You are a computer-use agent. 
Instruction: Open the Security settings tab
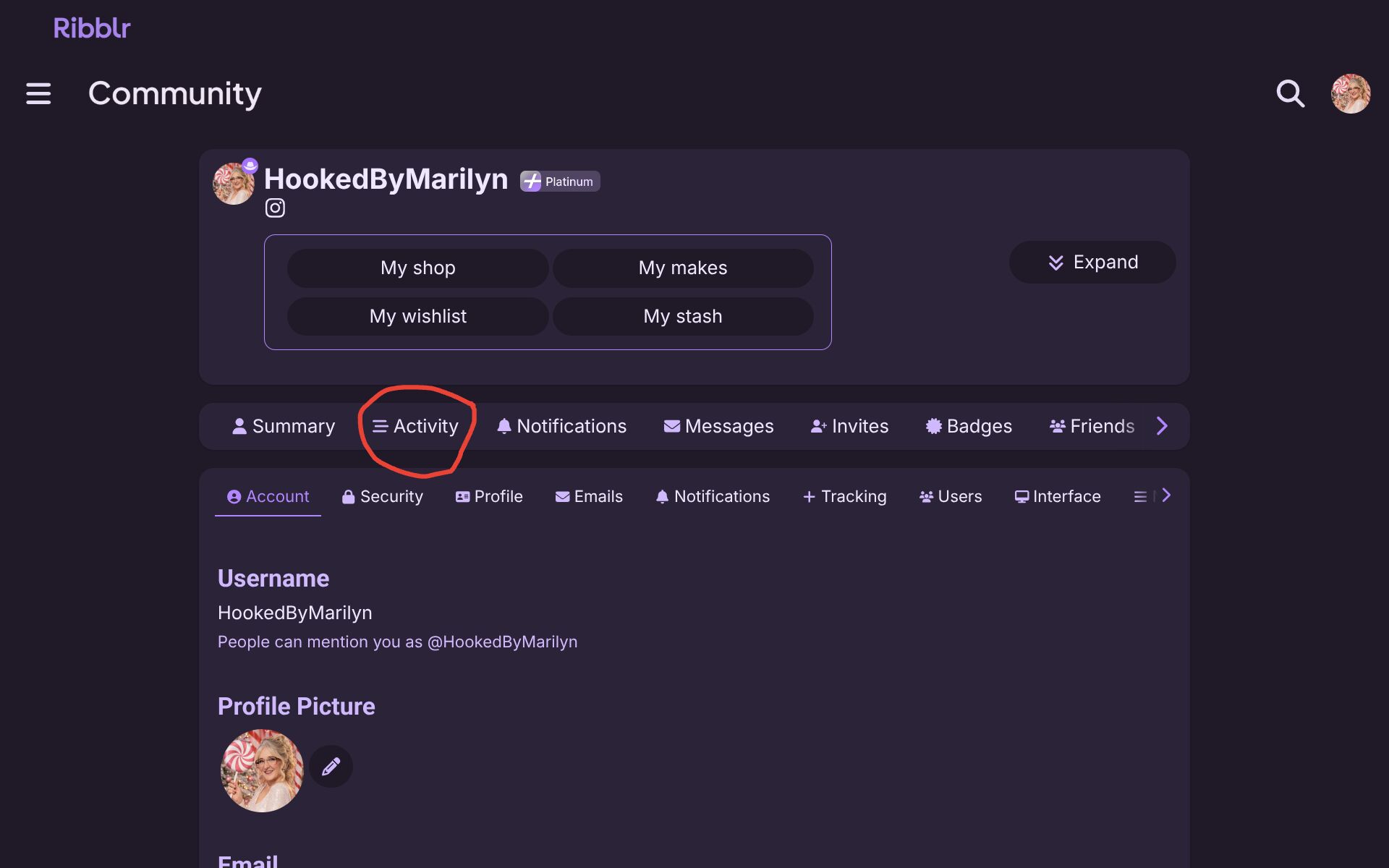(383, 496)
